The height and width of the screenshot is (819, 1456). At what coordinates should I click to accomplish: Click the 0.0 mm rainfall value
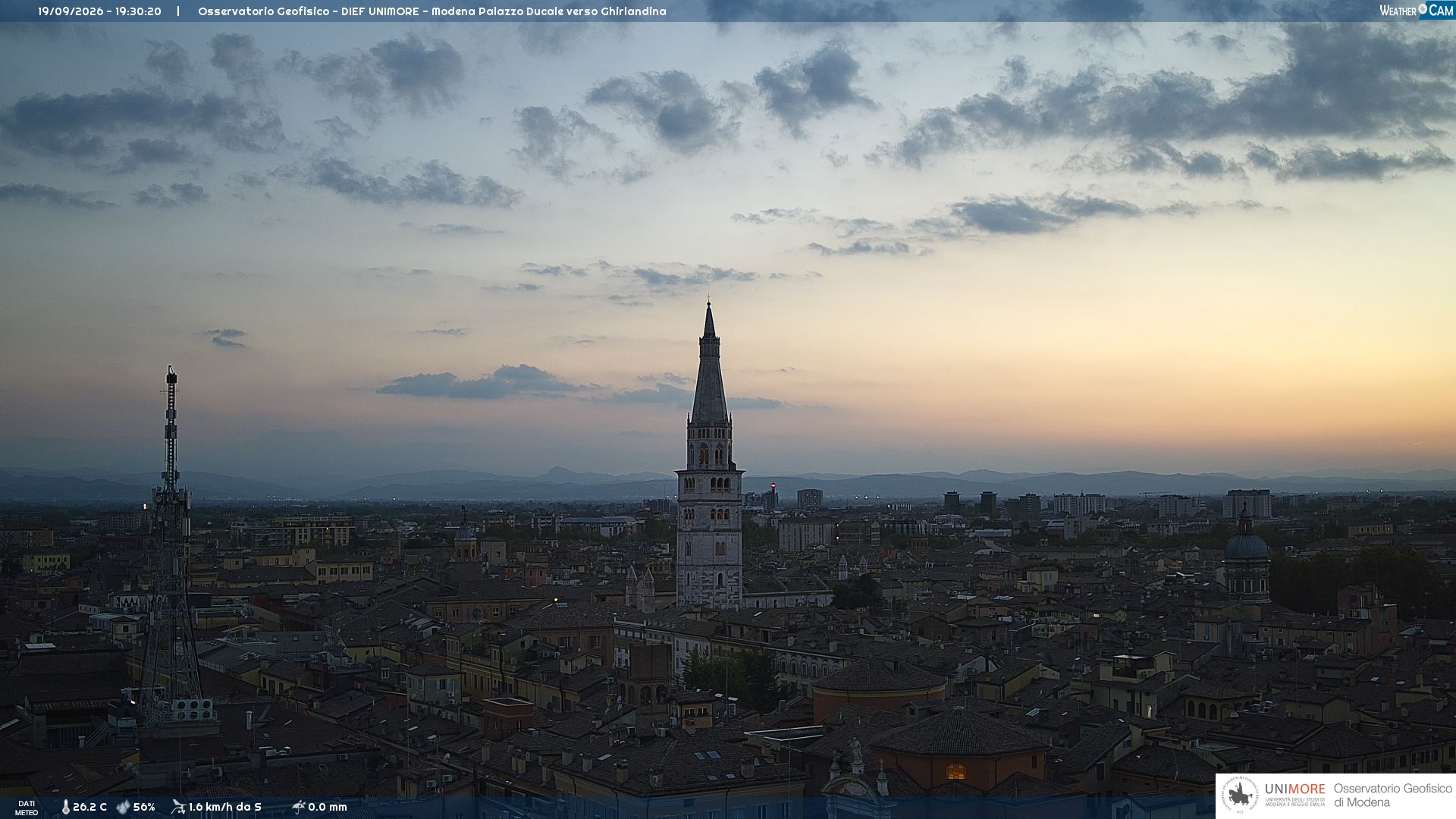(x=328, y=808)
